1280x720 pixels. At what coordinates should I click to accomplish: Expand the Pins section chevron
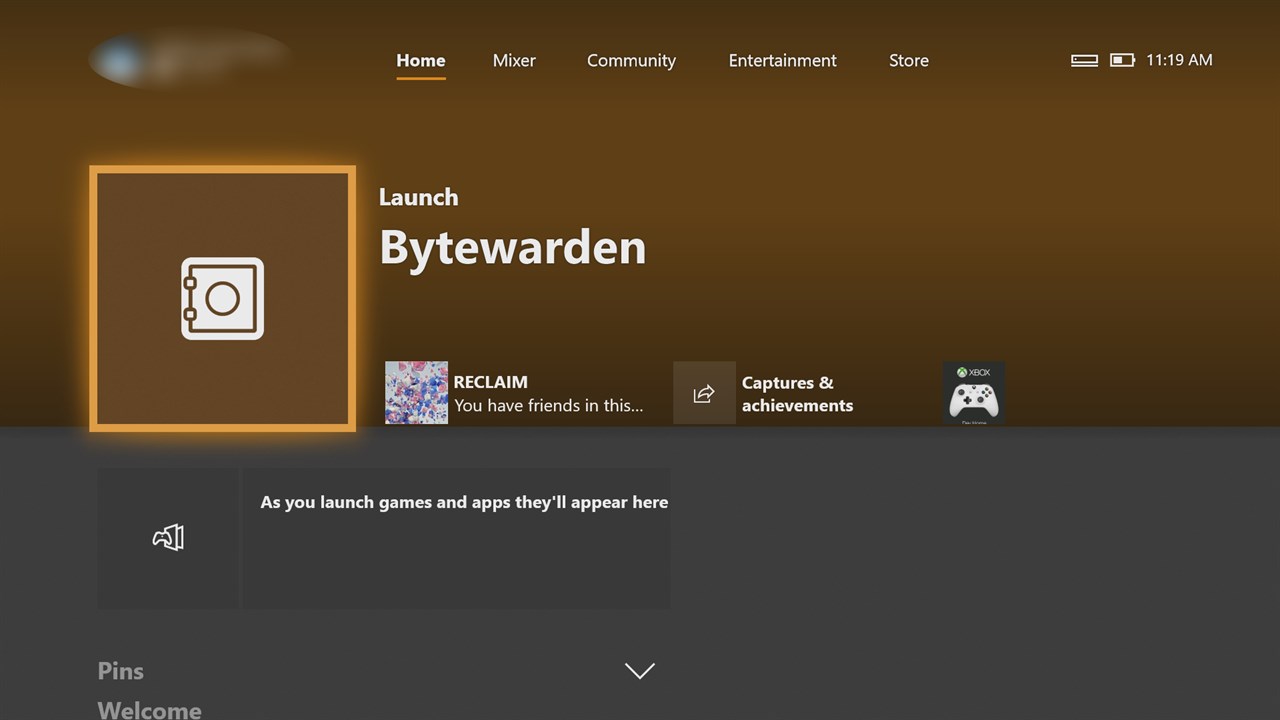640,670
